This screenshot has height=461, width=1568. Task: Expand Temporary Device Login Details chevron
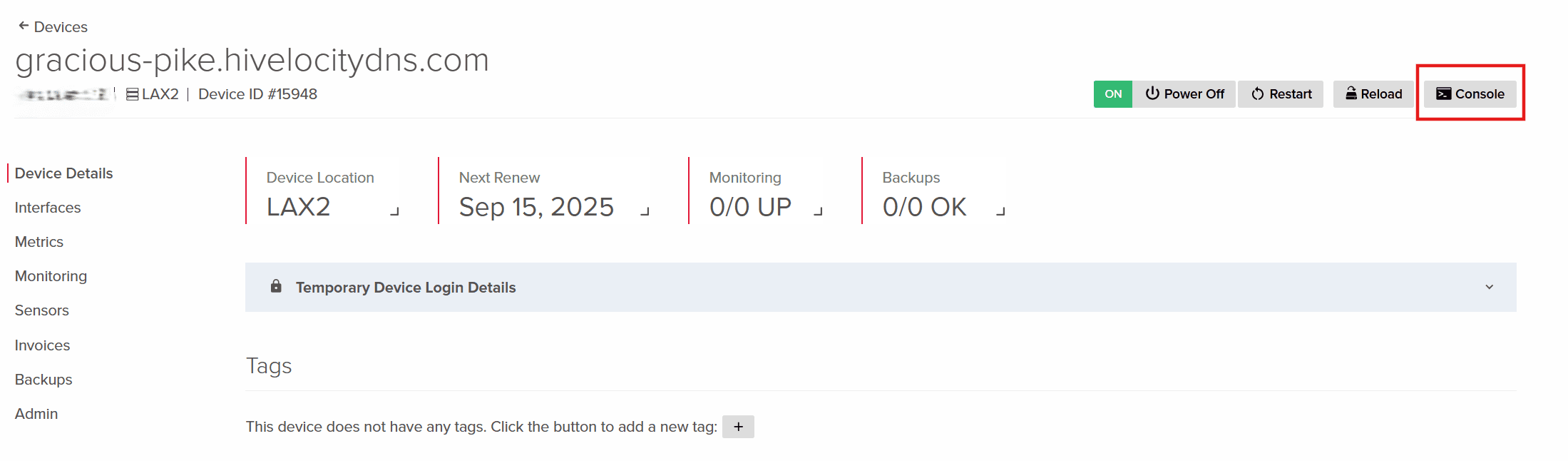[1489, 287]
